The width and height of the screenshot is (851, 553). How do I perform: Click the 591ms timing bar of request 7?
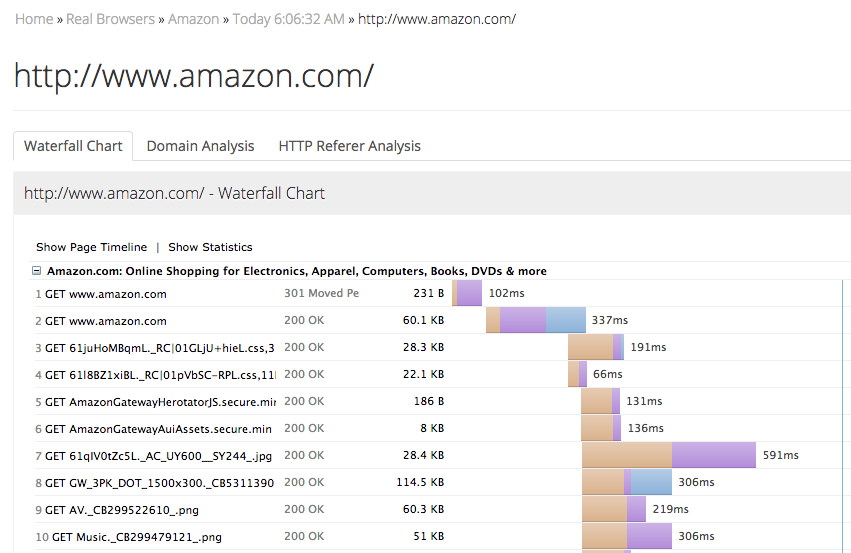point(668,455)
